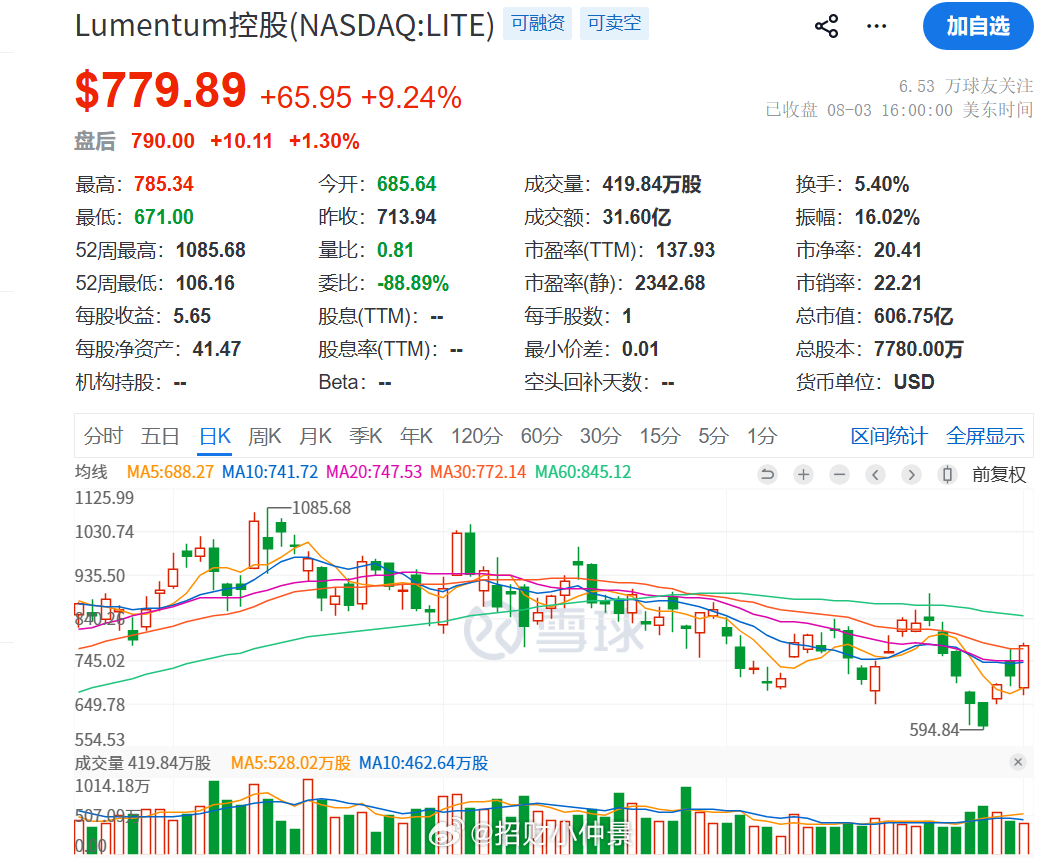Switch to the 五日 chart tab
This screenshot has height=858, width=1064.
pyautogui.click(x=160, y=436)
